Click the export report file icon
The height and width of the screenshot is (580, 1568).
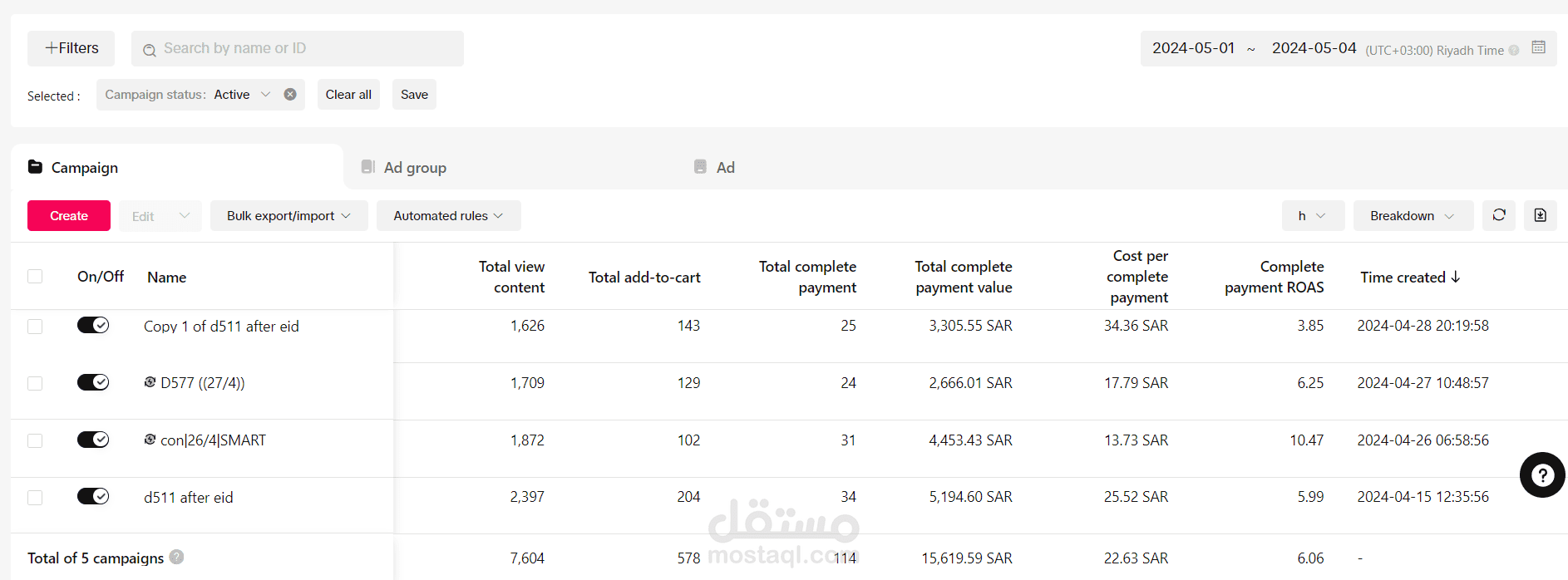[1540, 215]
